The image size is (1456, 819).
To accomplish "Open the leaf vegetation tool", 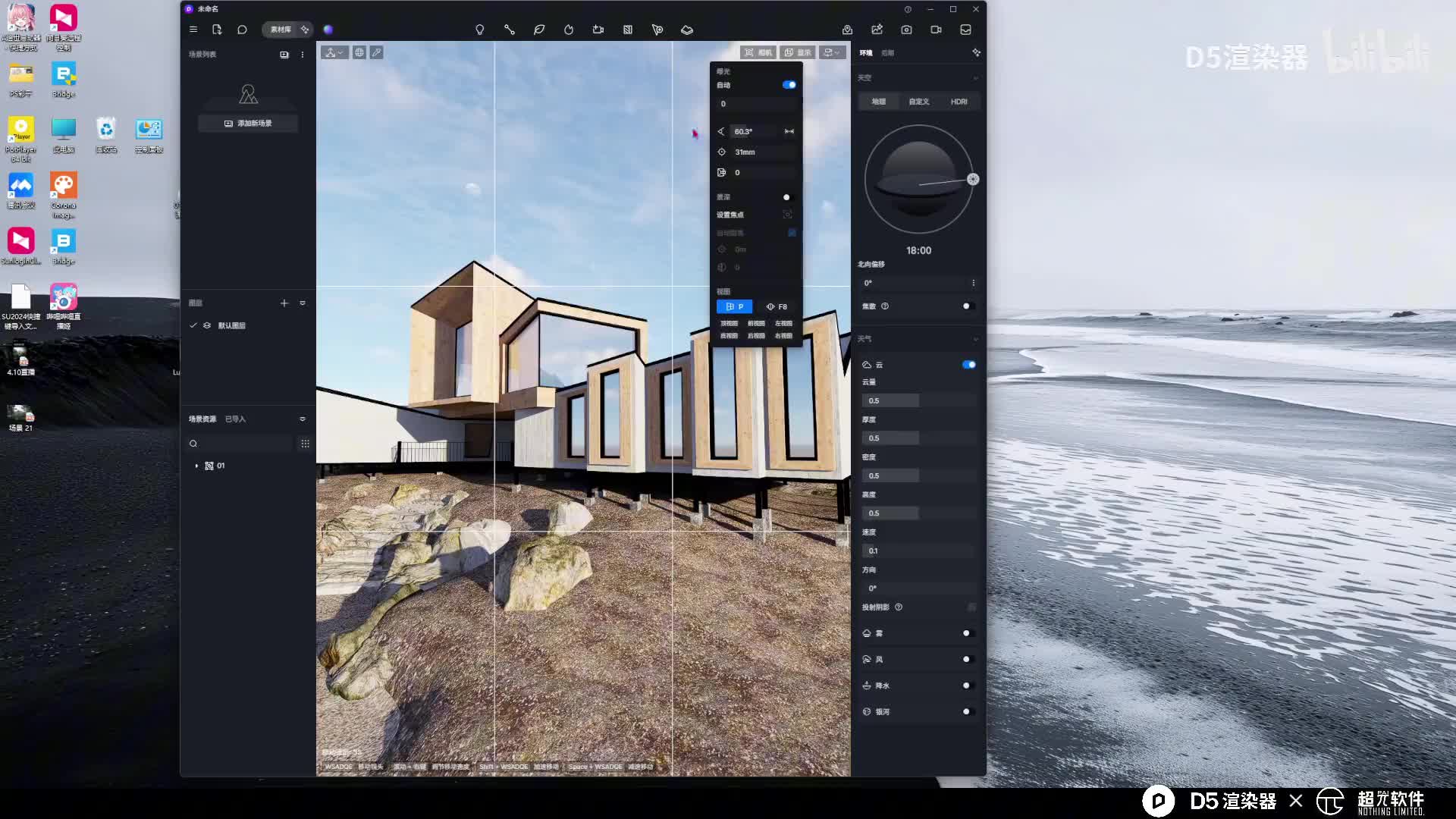I will [539, 30].
